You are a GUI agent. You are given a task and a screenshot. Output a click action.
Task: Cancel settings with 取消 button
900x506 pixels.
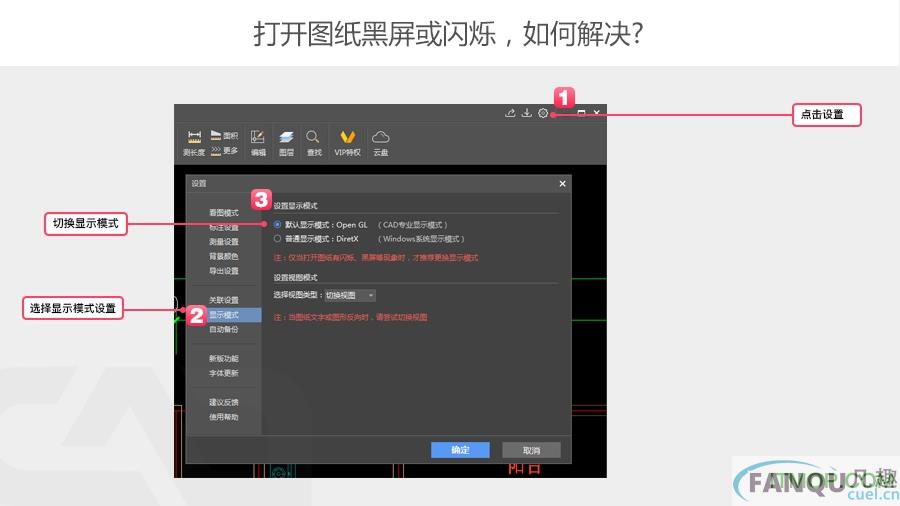[532, 450]
